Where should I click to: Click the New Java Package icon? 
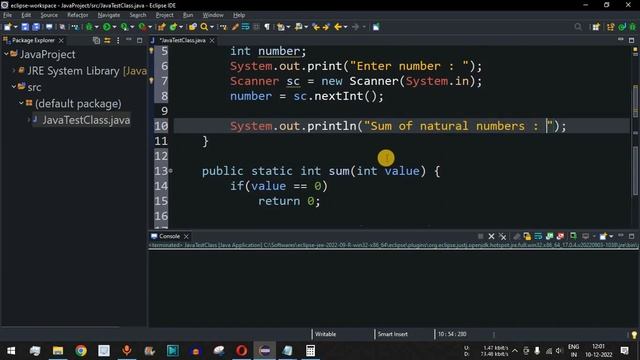pos(162,27)
